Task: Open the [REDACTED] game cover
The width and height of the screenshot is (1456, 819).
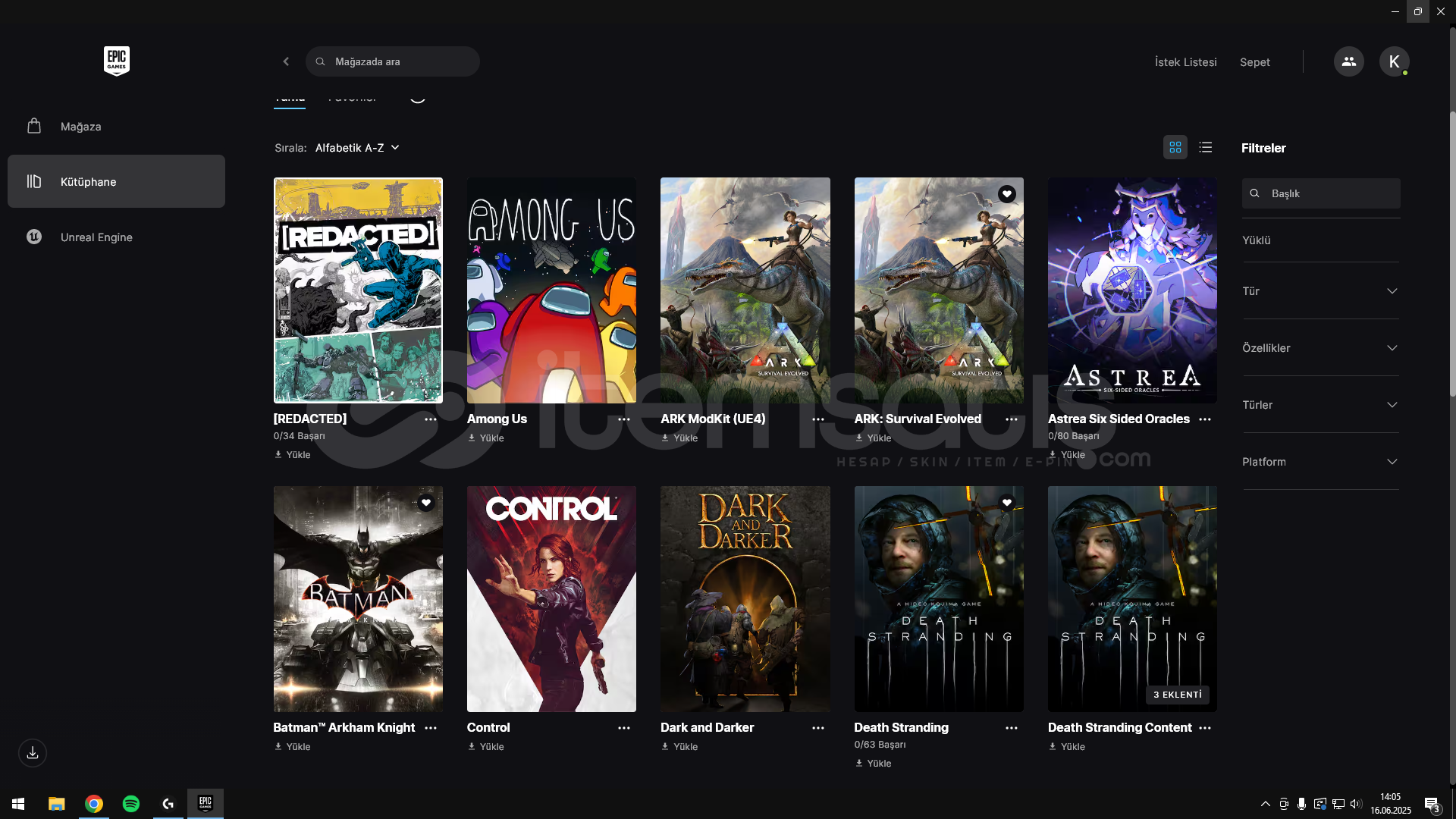Action: [x=358, y=290]
